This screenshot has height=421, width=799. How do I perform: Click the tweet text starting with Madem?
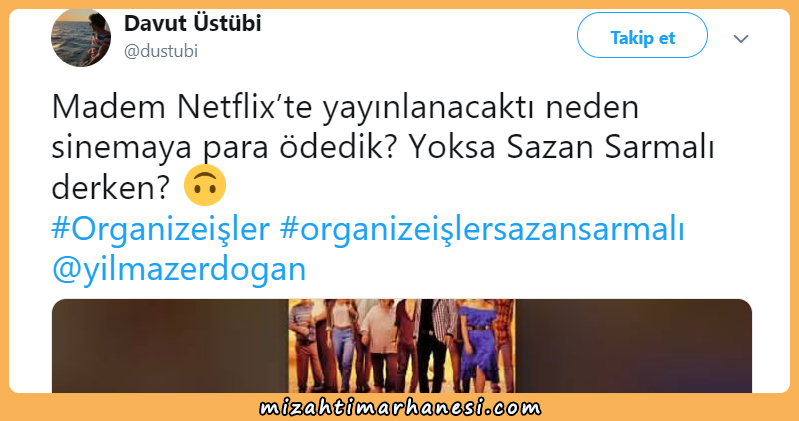[382, 147]
